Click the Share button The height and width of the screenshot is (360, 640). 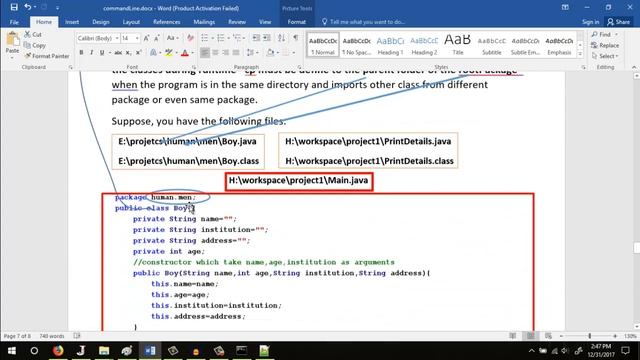619,22
